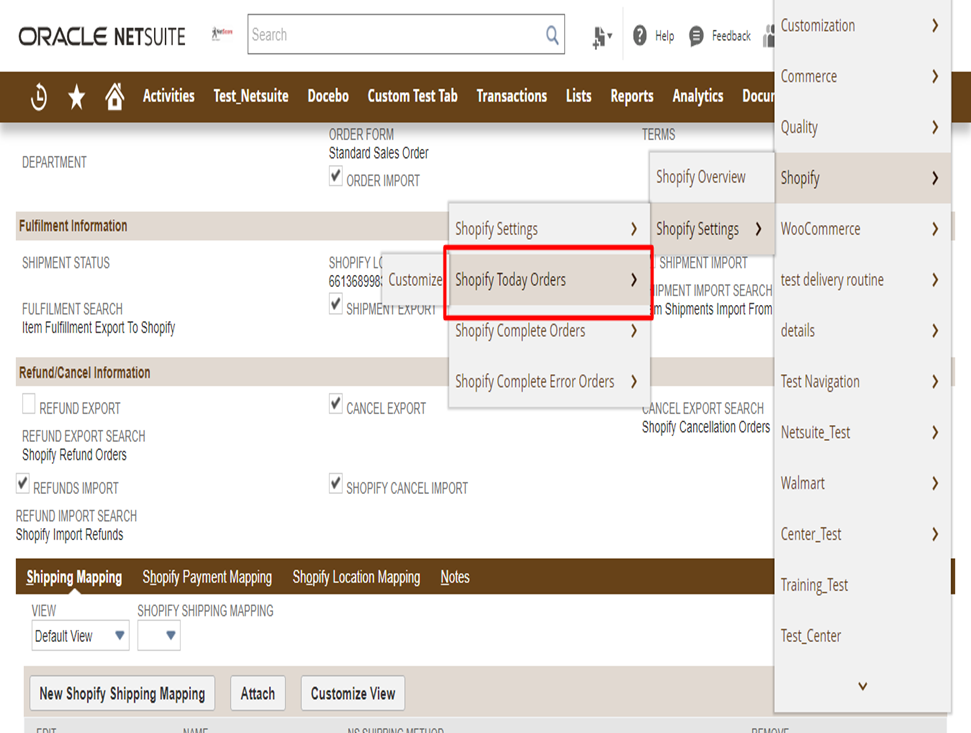Open the Reports navigation menu
Image resolution: width=971 pixels, height=733 pixels.
tap(632, 96)
